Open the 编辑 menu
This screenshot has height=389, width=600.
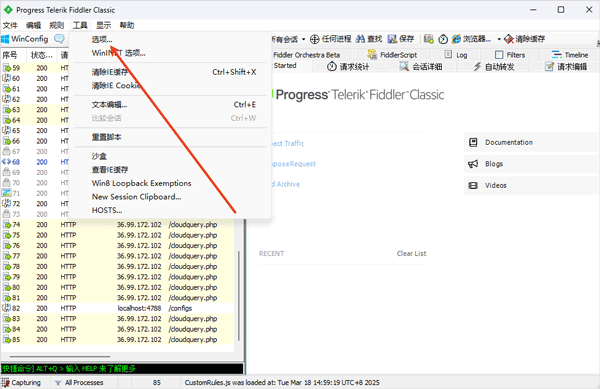pos(33,25)
